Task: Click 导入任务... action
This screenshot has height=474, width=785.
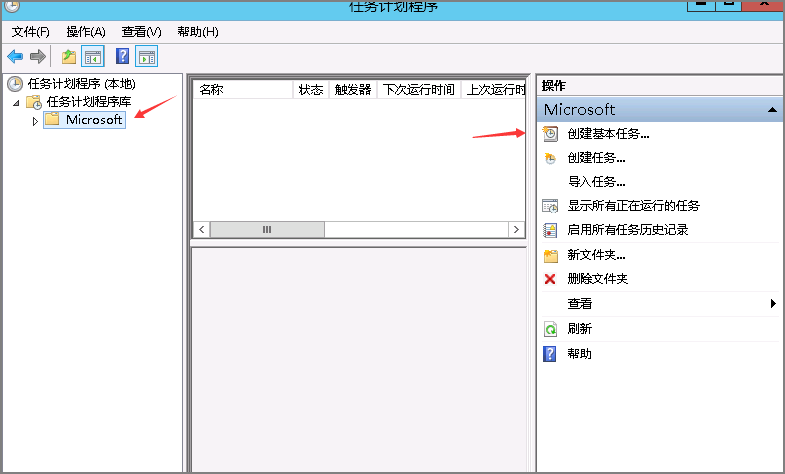Action: [x=596, y=182]
